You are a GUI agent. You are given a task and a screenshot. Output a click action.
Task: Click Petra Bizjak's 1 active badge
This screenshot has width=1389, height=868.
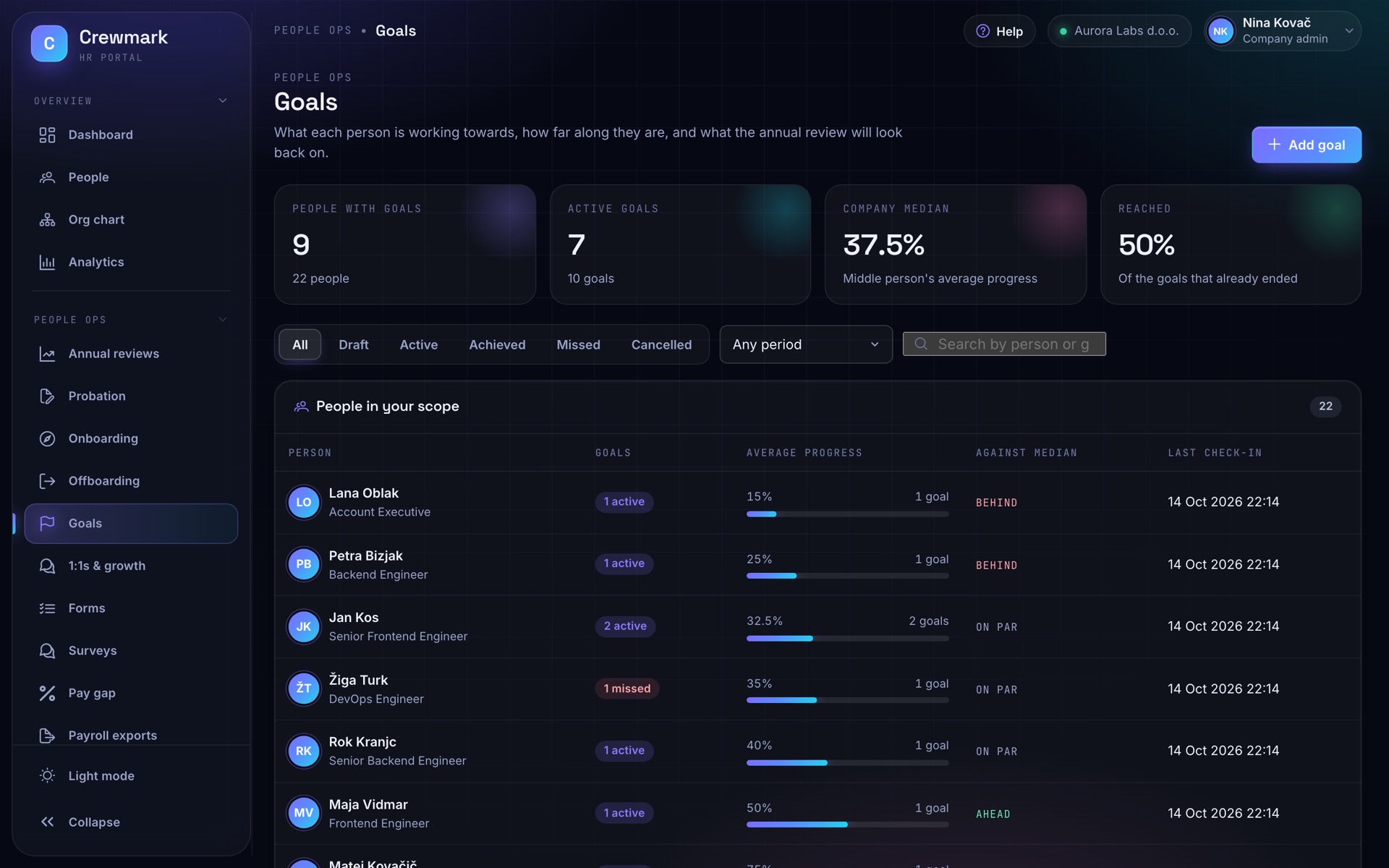pos(624,563)
